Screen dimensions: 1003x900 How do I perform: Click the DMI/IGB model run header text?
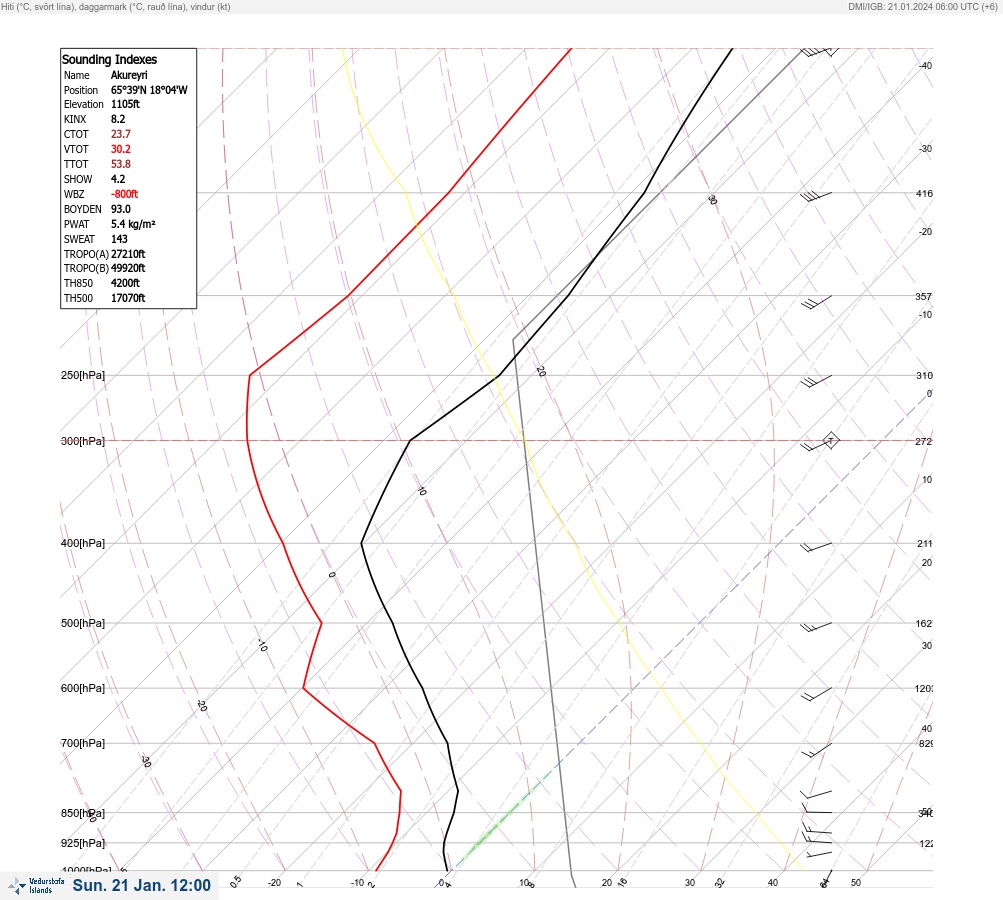(923, 6)
